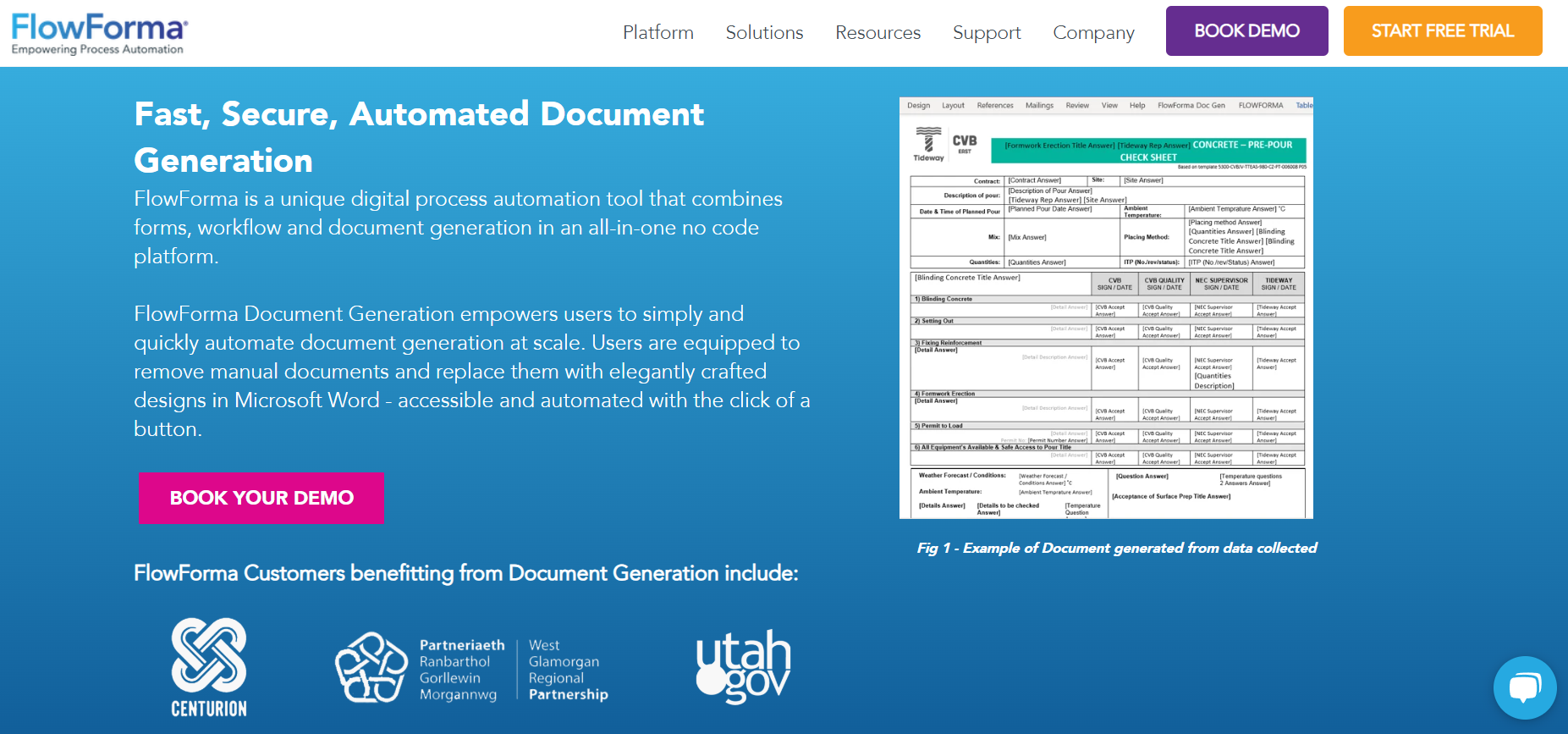Click the paragraph beginning 'FlowForma Document Generation empowers'
Screen dimensions: 1568x734
tap(472, 372)
